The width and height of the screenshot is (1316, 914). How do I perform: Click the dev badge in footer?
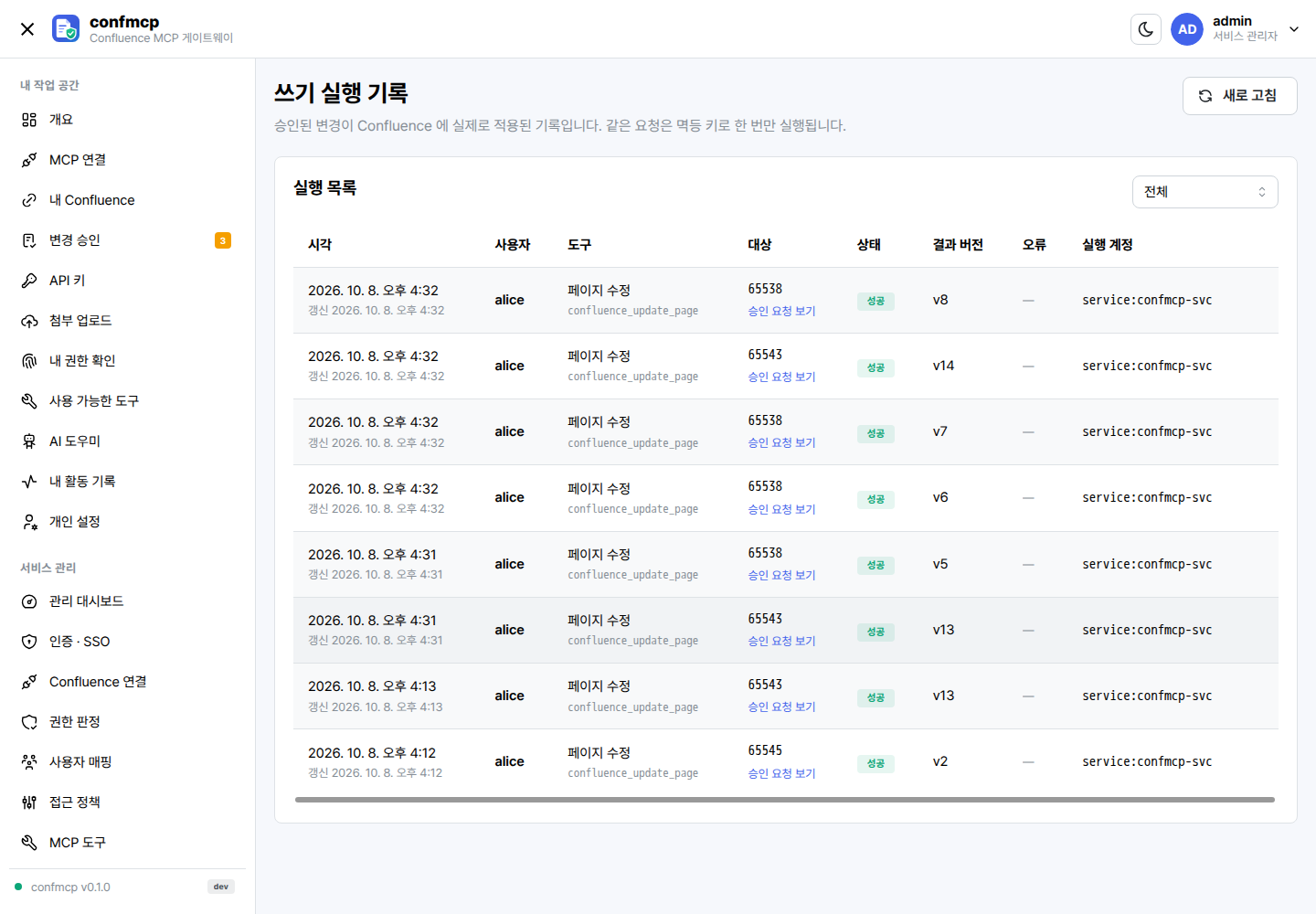[221, 887]
